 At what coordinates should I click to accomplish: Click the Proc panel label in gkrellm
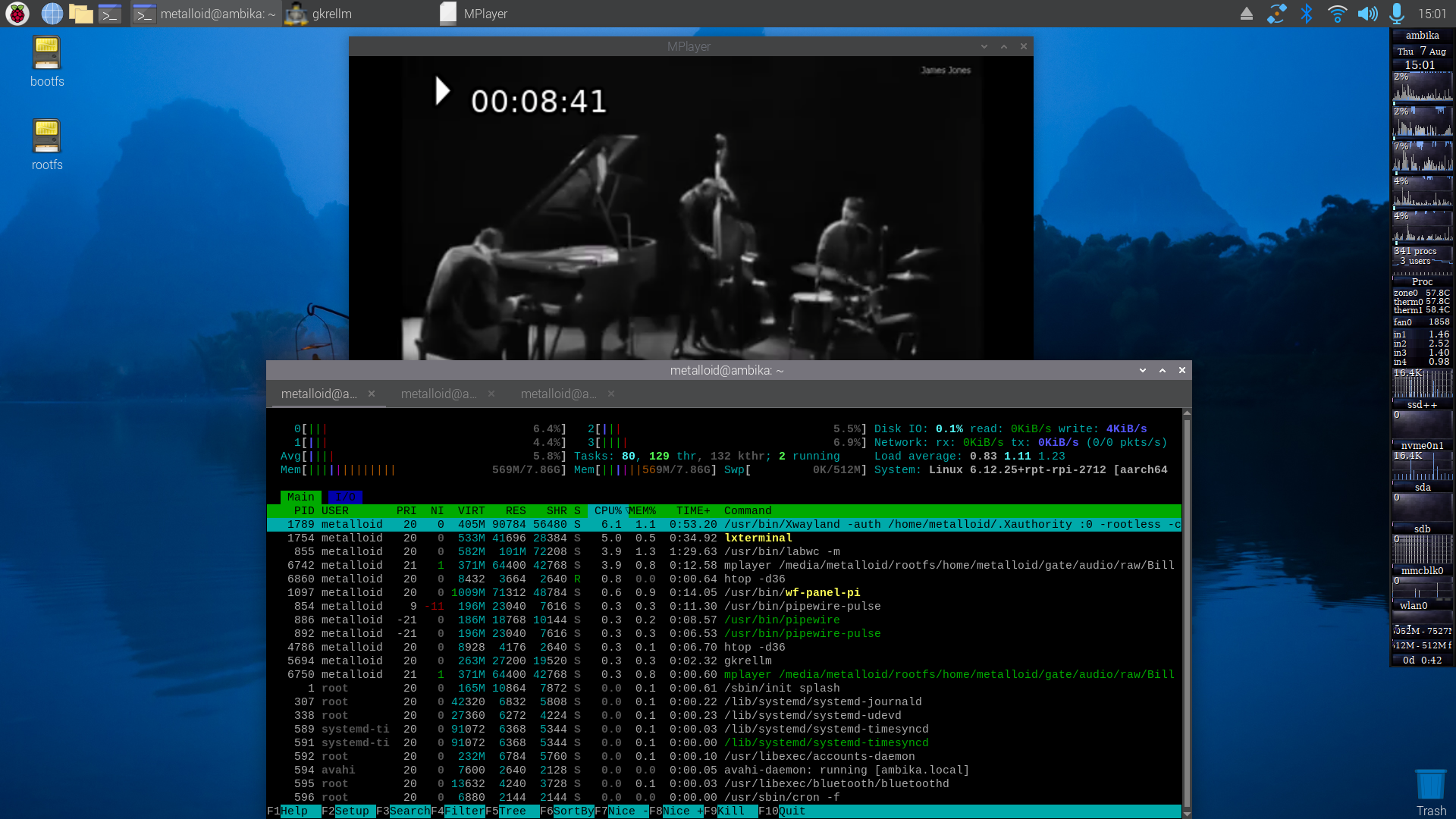1422,281
